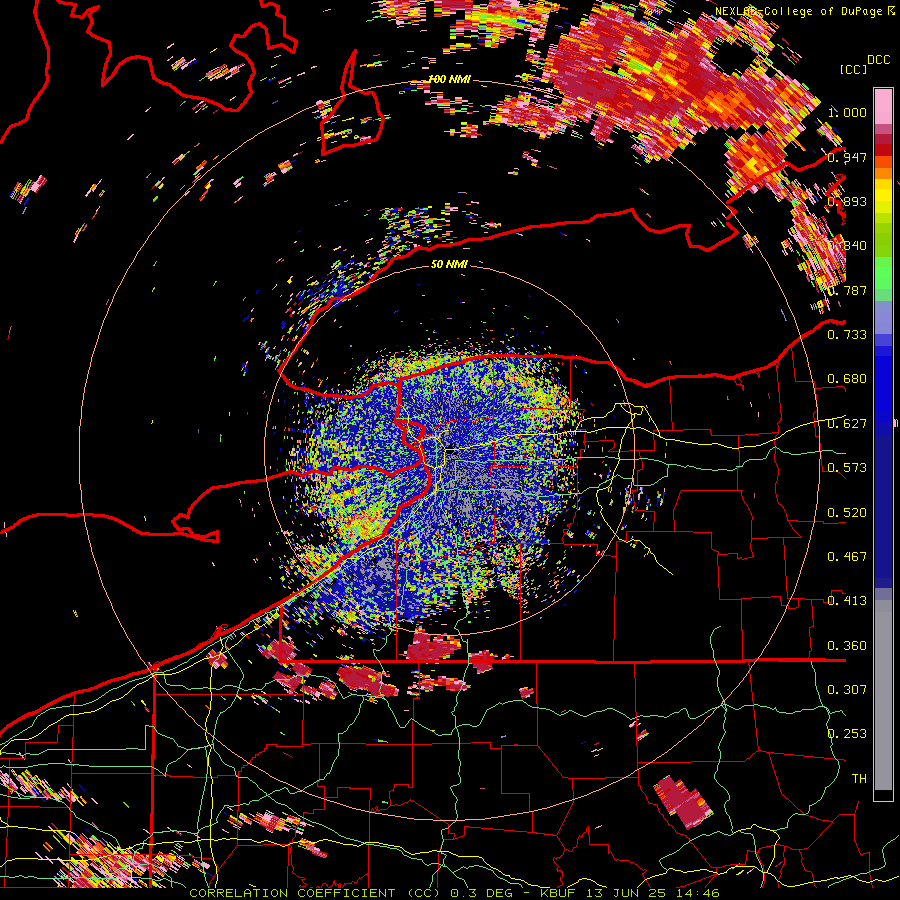Click the 0.893 scale value

pos(847,201)
